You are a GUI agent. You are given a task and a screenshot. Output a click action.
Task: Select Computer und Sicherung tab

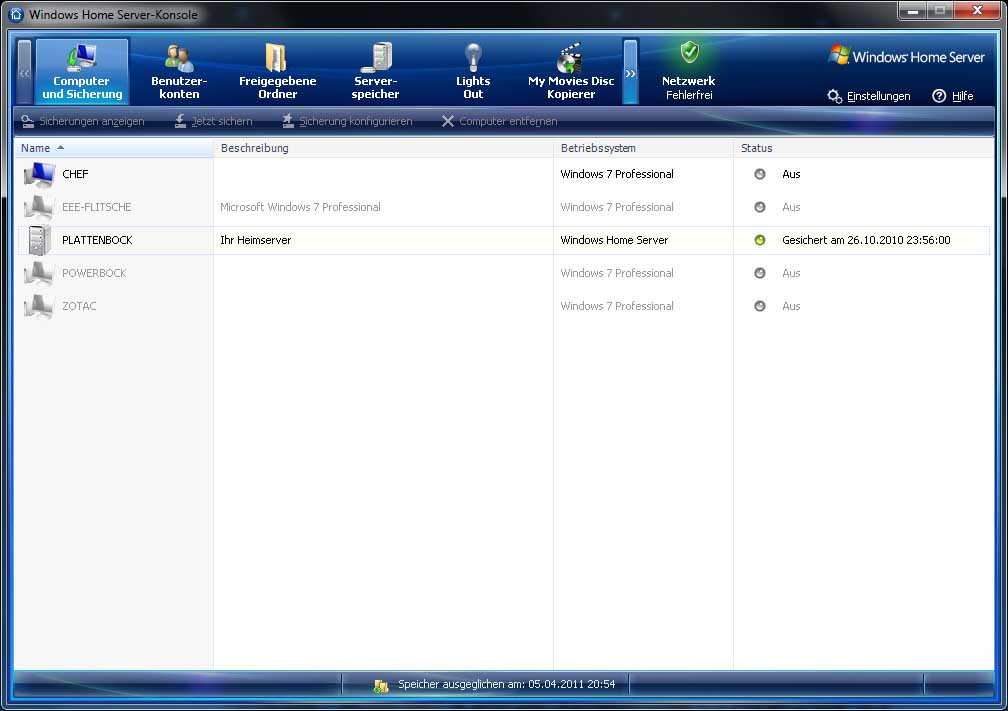(x=82, y=71)
